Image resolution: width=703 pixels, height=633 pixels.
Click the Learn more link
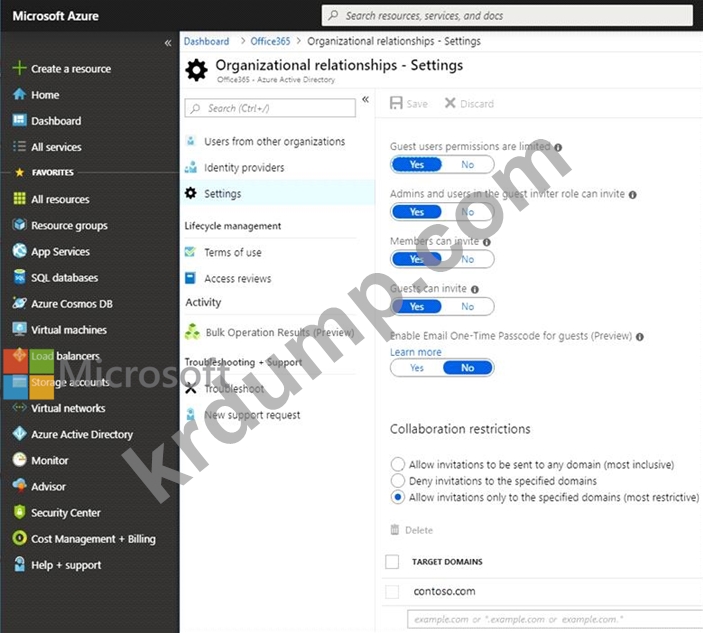[x=415, y=352]
